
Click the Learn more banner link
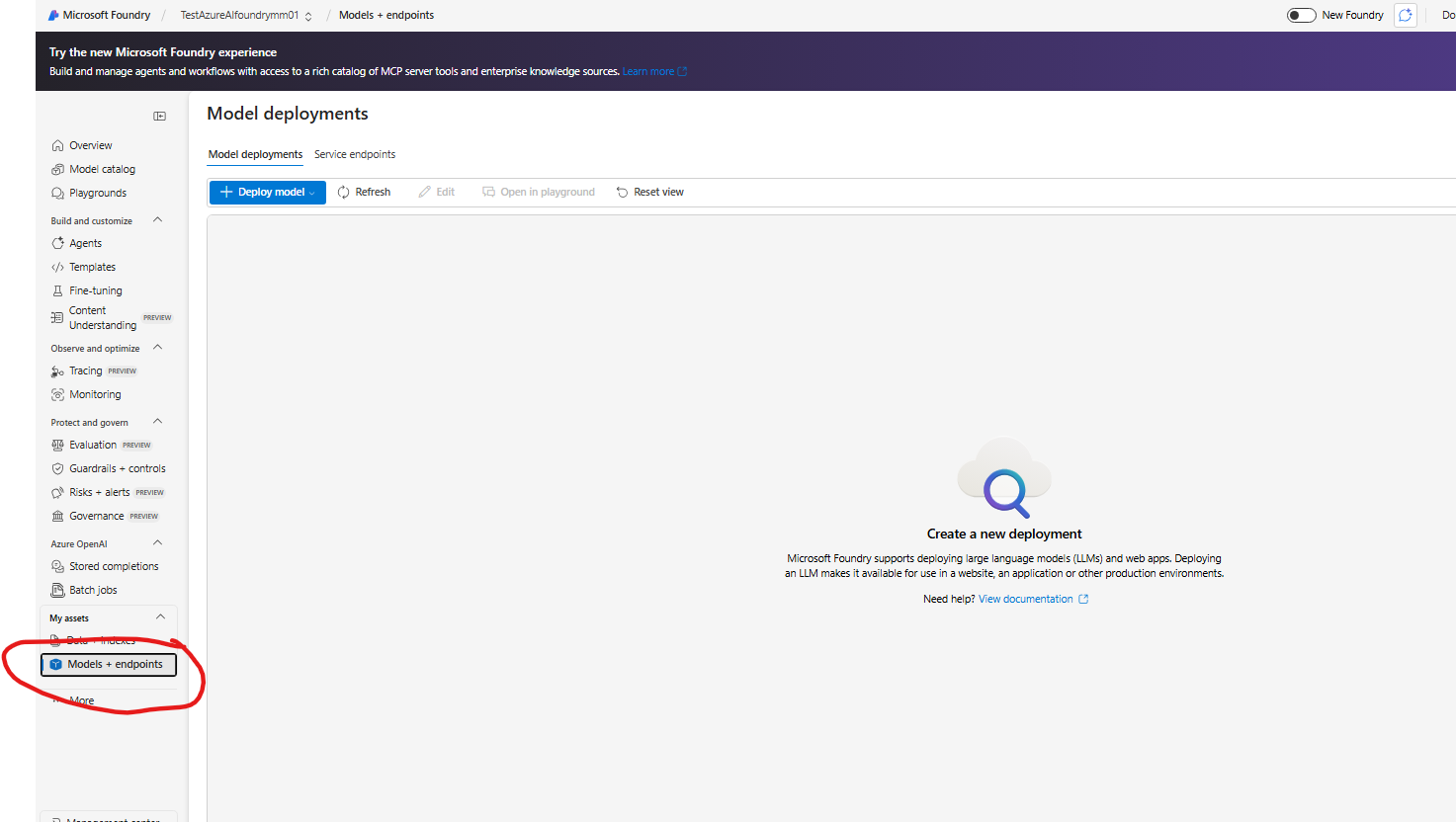tap(654, 71)
